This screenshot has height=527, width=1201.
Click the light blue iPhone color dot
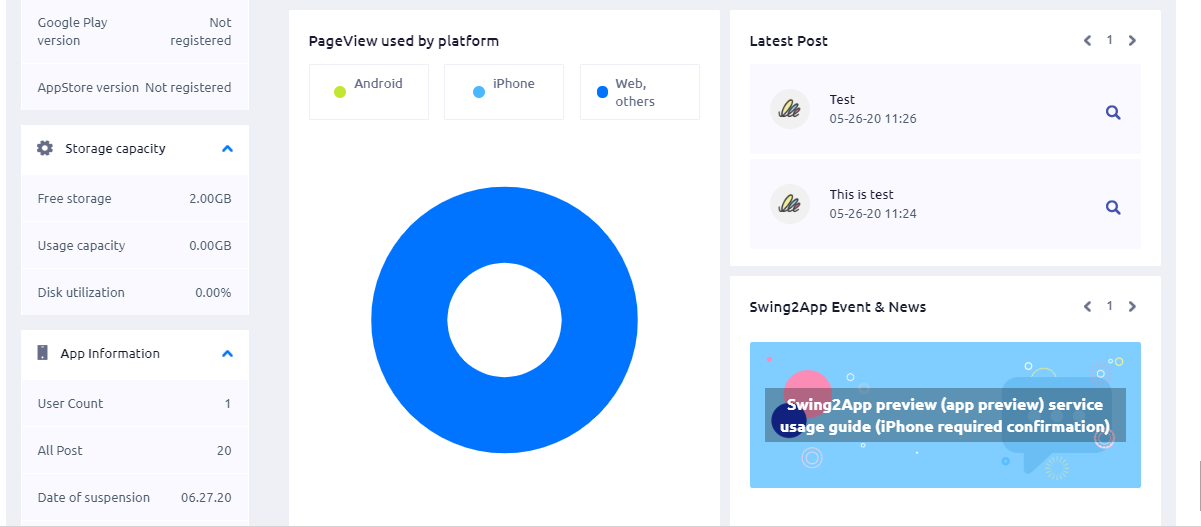pyautogui.click(x=479, y=92)
